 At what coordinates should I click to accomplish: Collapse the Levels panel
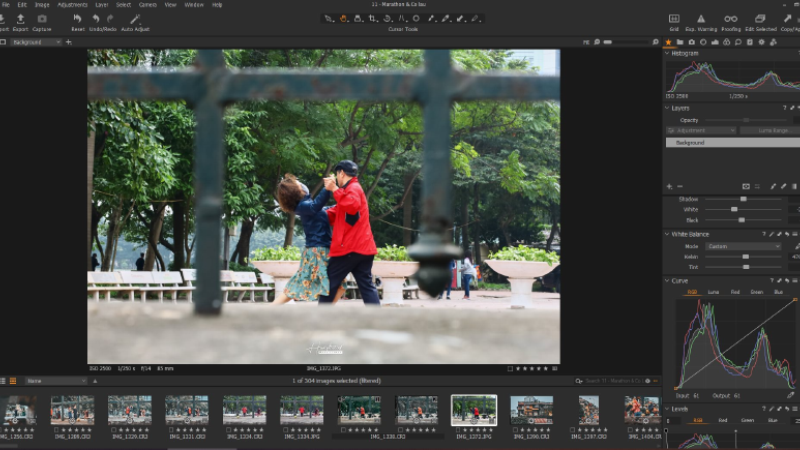pyautogui.click(x=667, y=409)
